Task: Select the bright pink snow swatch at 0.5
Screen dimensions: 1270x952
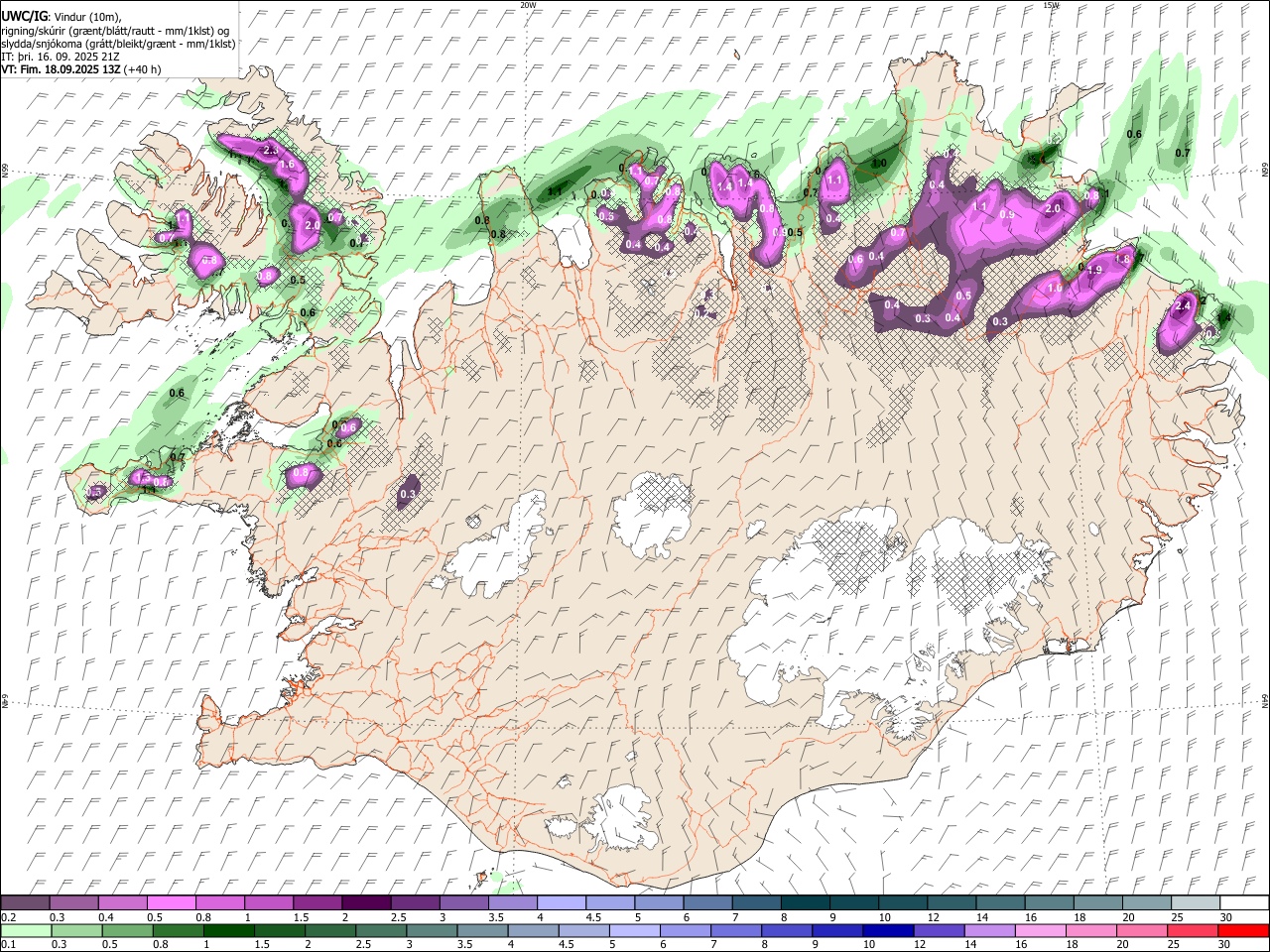Action: (171, 903)
